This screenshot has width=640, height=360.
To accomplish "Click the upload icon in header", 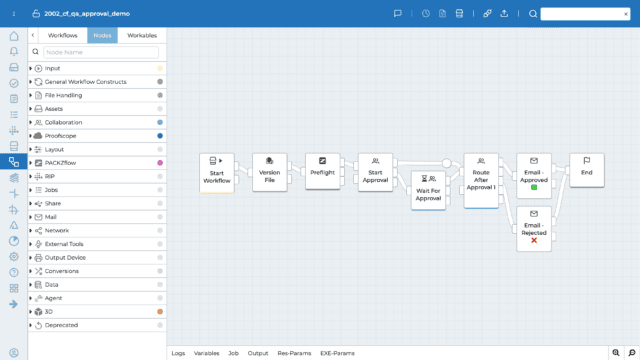I will 504,13.
